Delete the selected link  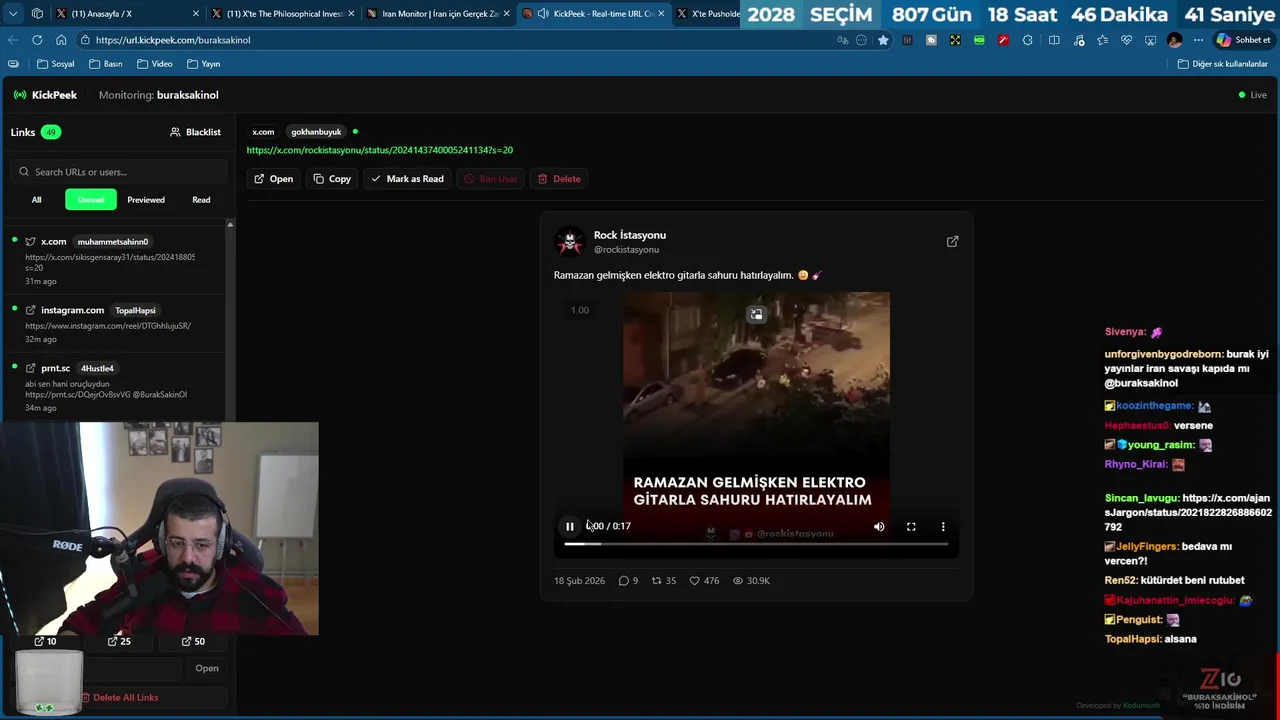559,179
